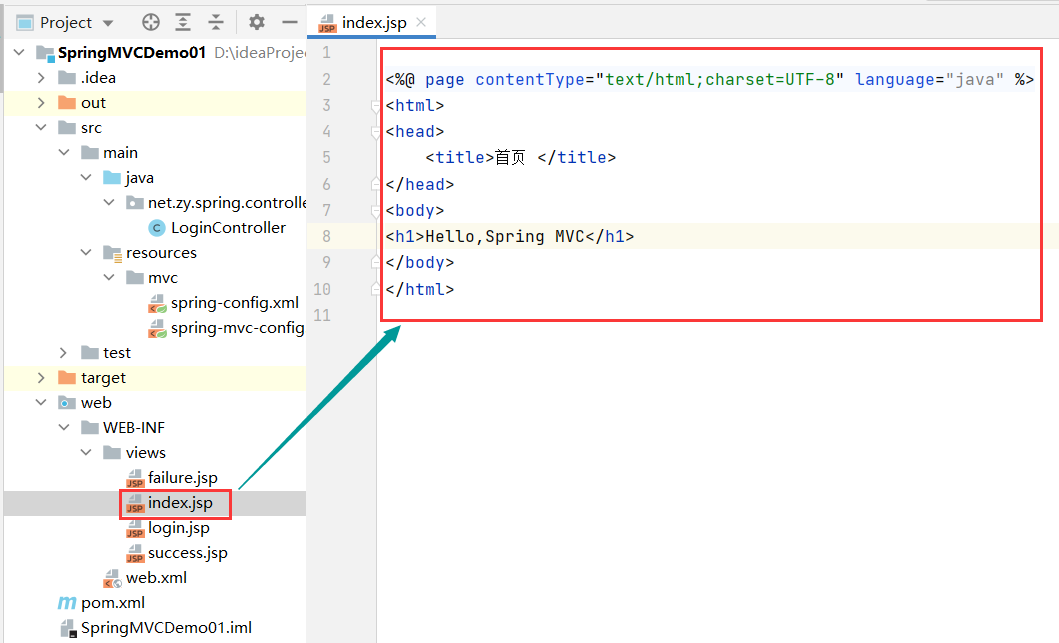Image resolution: width=1059 pixels, height=643 pixels.
Task: Open spring-mvc-config file
Action: click(237, 328)
